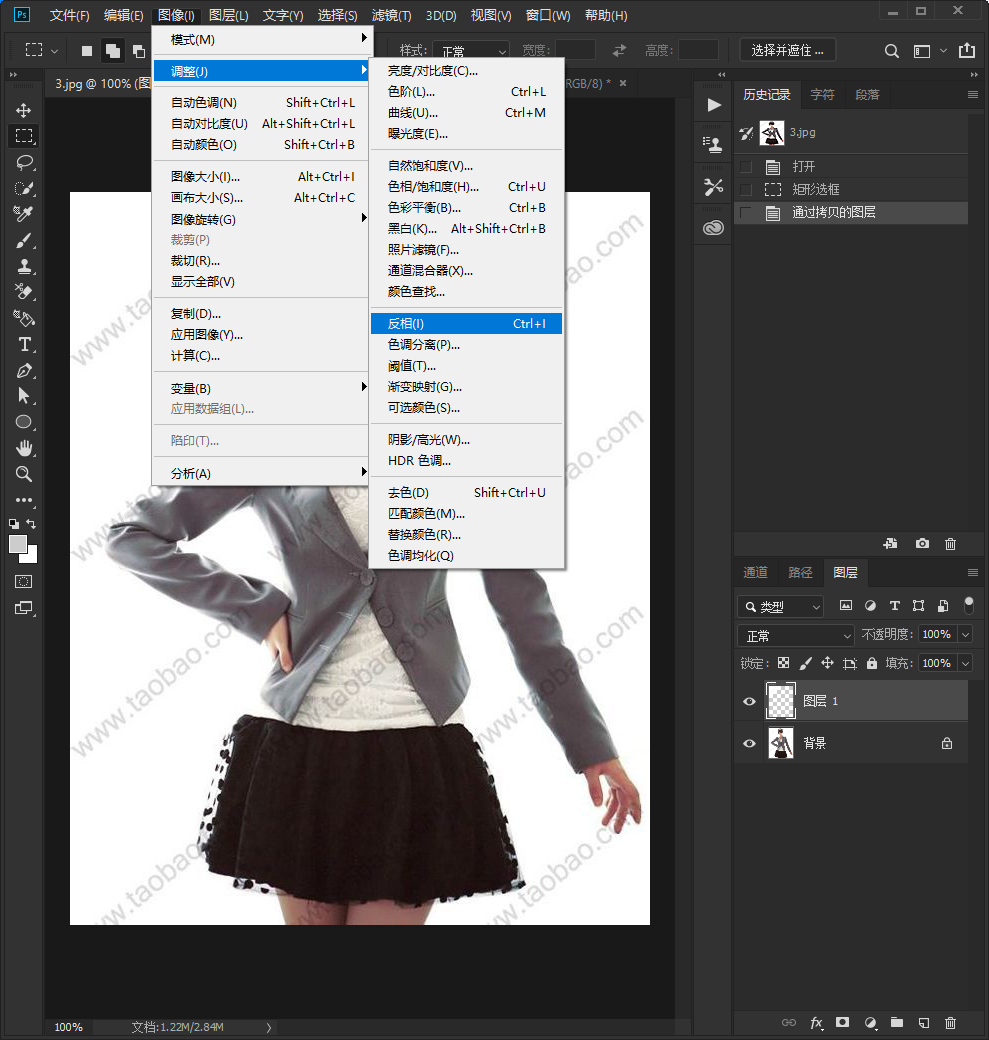989x1040 pixels.
Task: Open the search magnifier in options bar
Action: coord(891,51)
